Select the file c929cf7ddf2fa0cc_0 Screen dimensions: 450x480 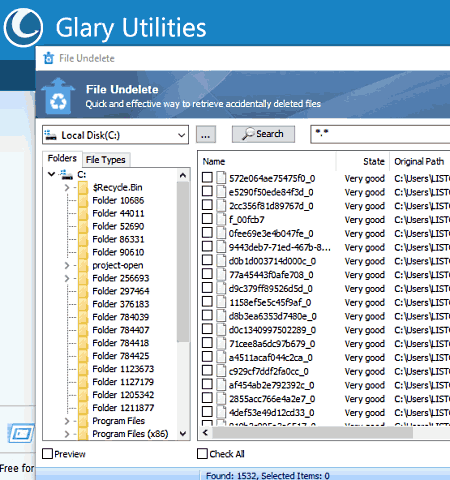(x=269, y=371)
